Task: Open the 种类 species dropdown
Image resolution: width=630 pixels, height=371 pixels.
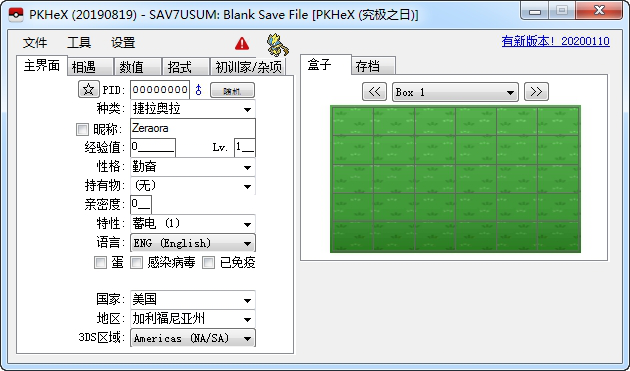Action: coord(193,109)
